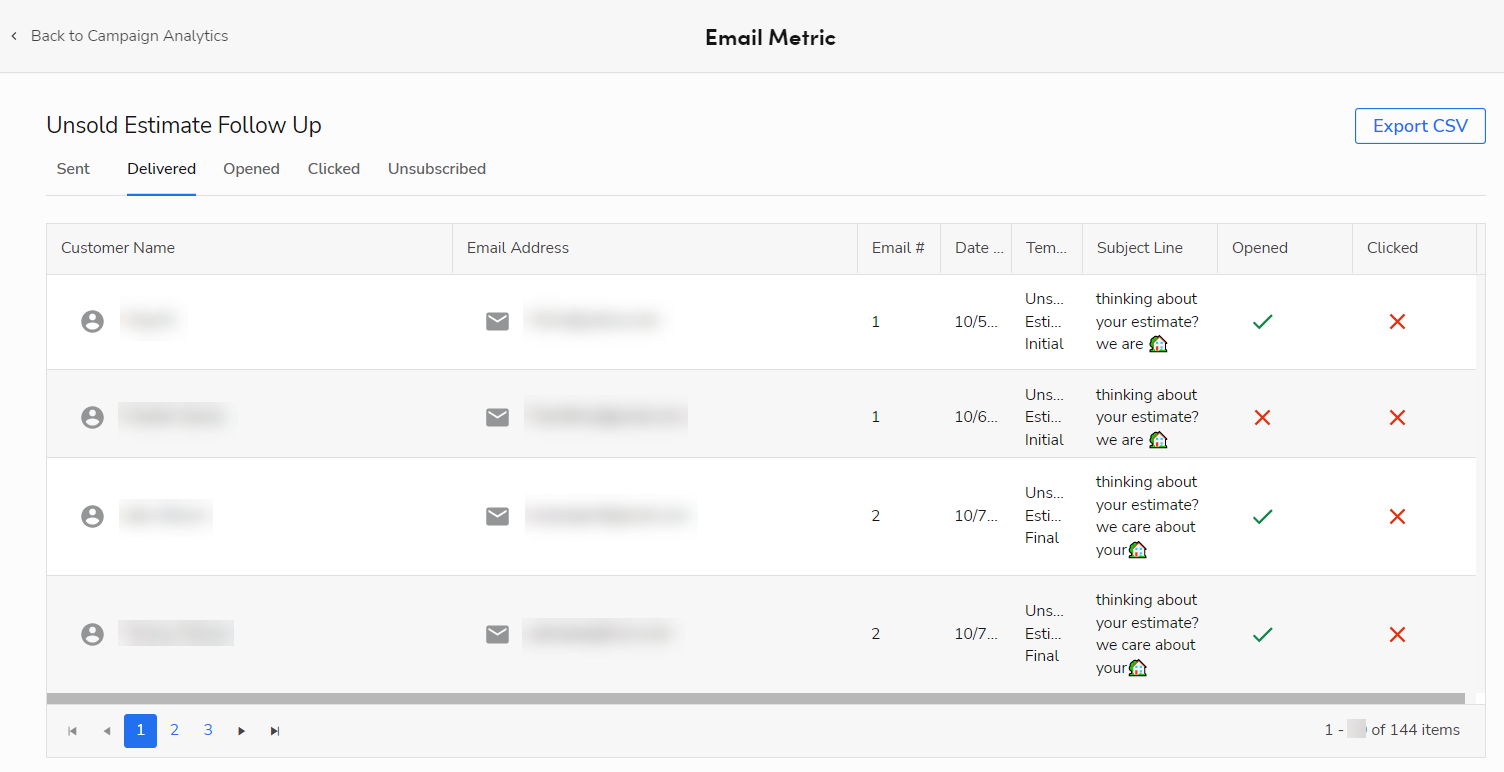Click the back chevron icon
This screenshot has width=1504, height=772.
pos(14,35)
